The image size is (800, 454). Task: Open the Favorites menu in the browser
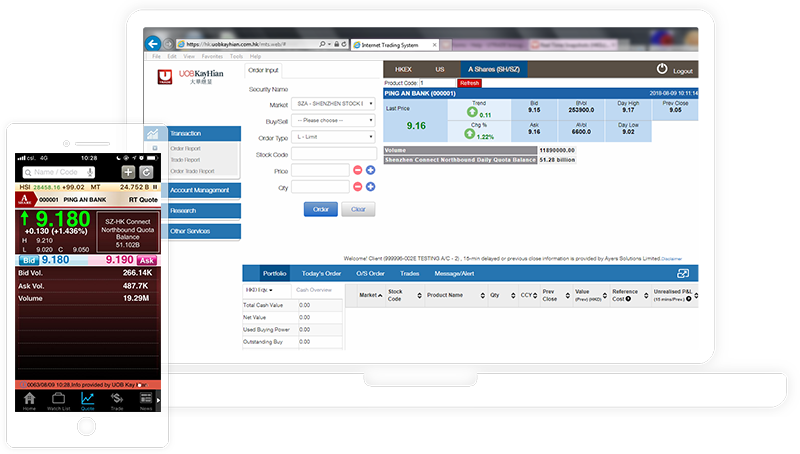pos(212,56)
